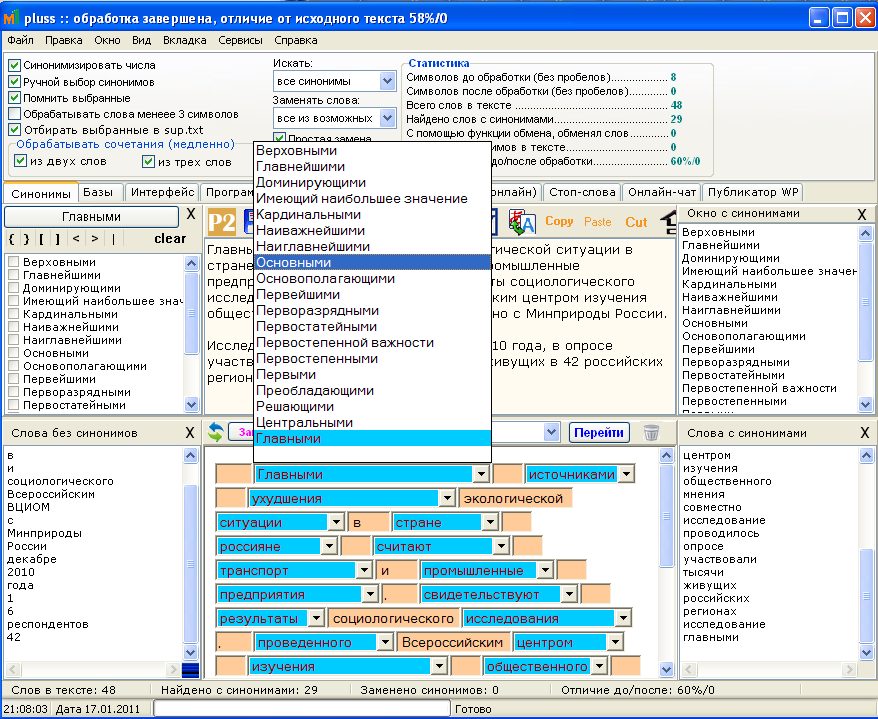
Task: Expand the dropdown for the word 'ухудшения'
Action: pyautogui.click(x=446, y=498)
